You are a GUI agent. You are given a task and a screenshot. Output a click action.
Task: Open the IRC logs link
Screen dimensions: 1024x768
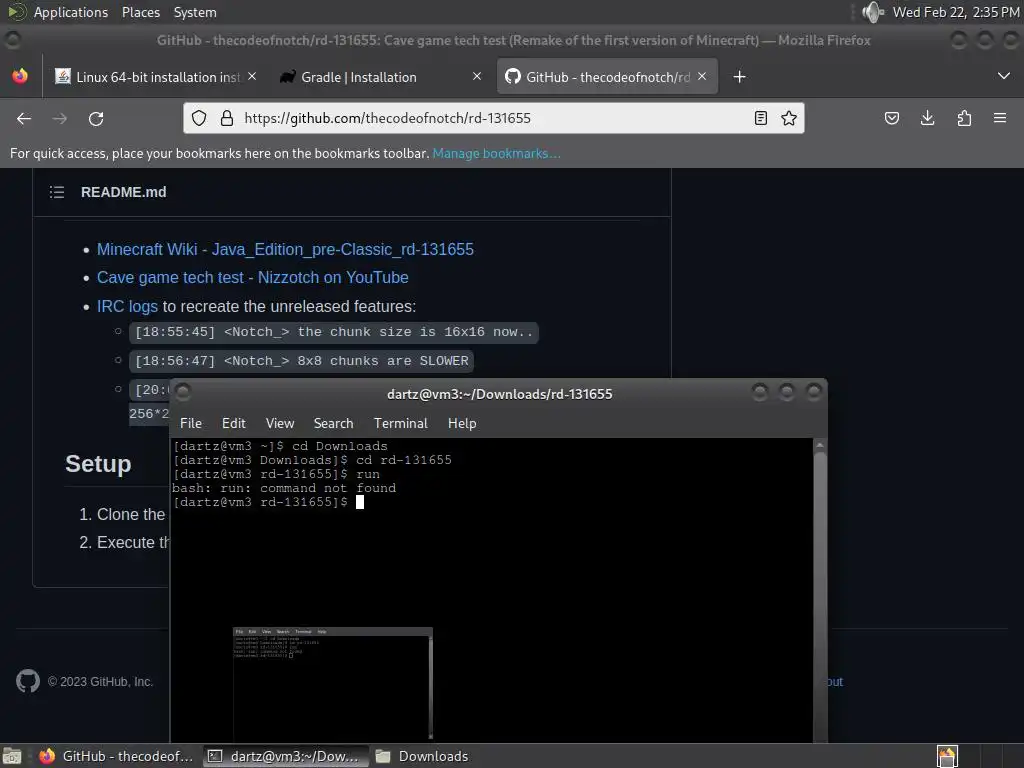click(127, 306)
